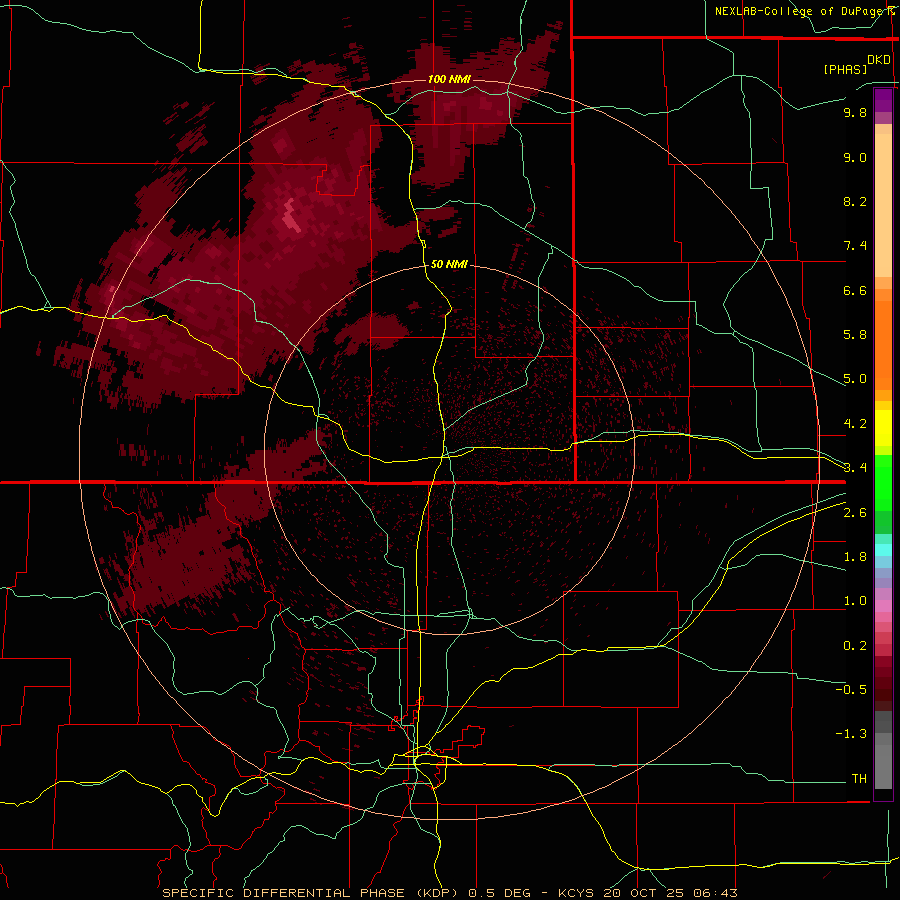The width and height of the screenshot is (900, 900).
Task: Click the -1.3 value on the color scale
Action: pyautogui.click(x=851, y=734)
